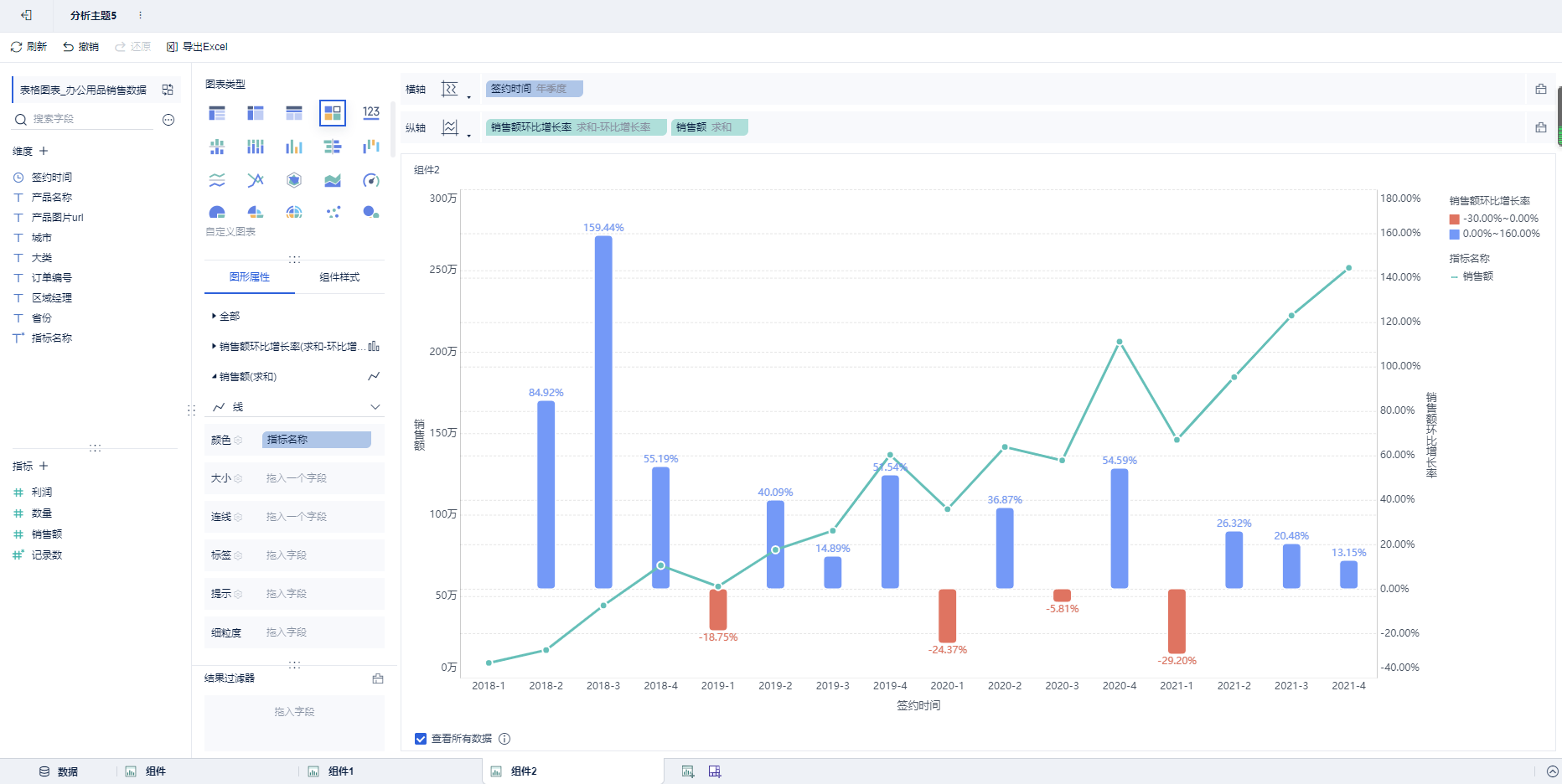Add a new 维度 dimension with plus
This screenshot has width=1562, height=784.
44,151
